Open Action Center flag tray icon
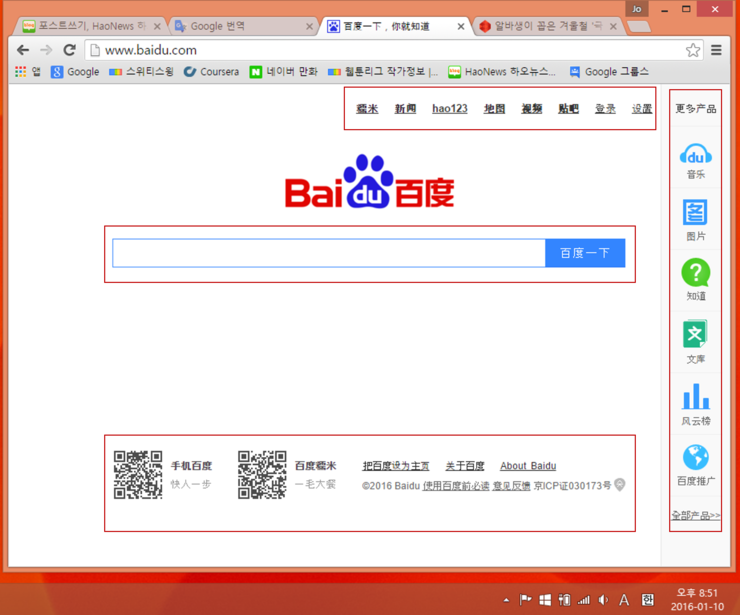This screenshot has height=615, width=740. tap(525, 600)
